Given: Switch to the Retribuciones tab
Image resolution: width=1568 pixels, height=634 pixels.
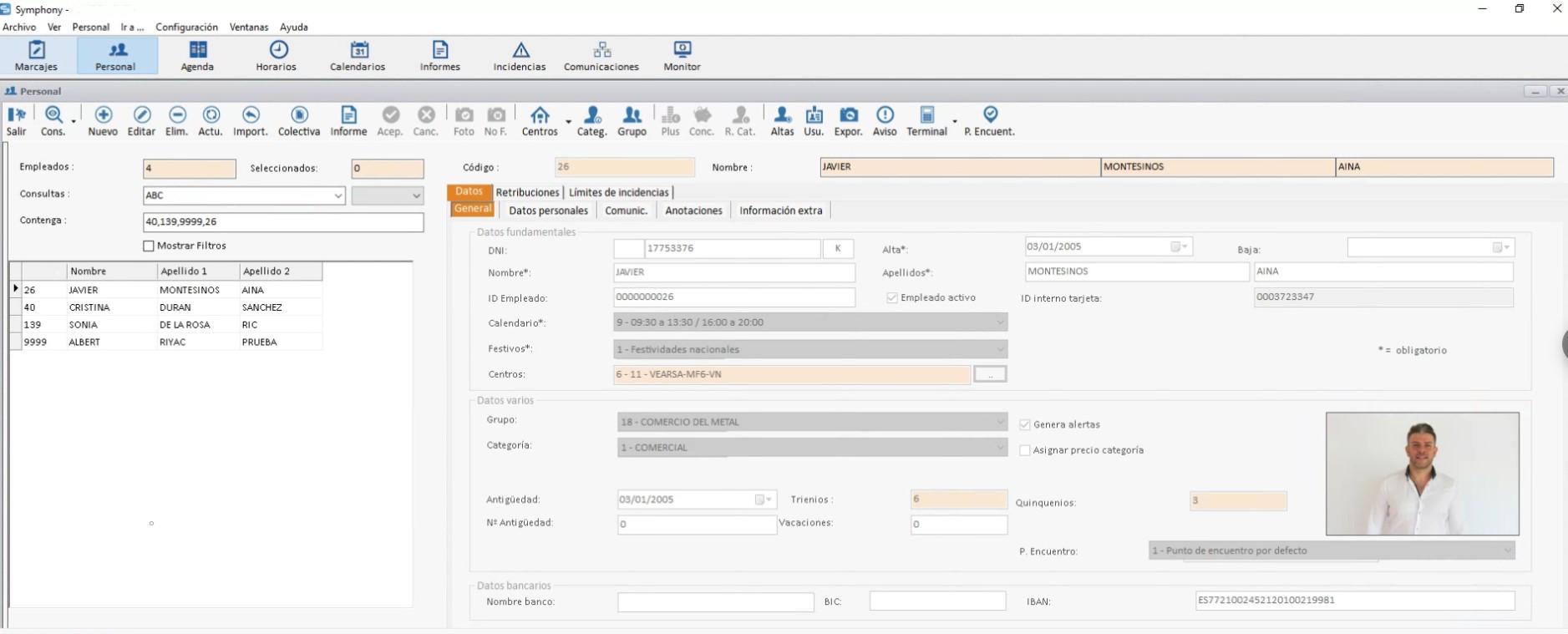Looking at the screenshot, I should tap(528, 192).
